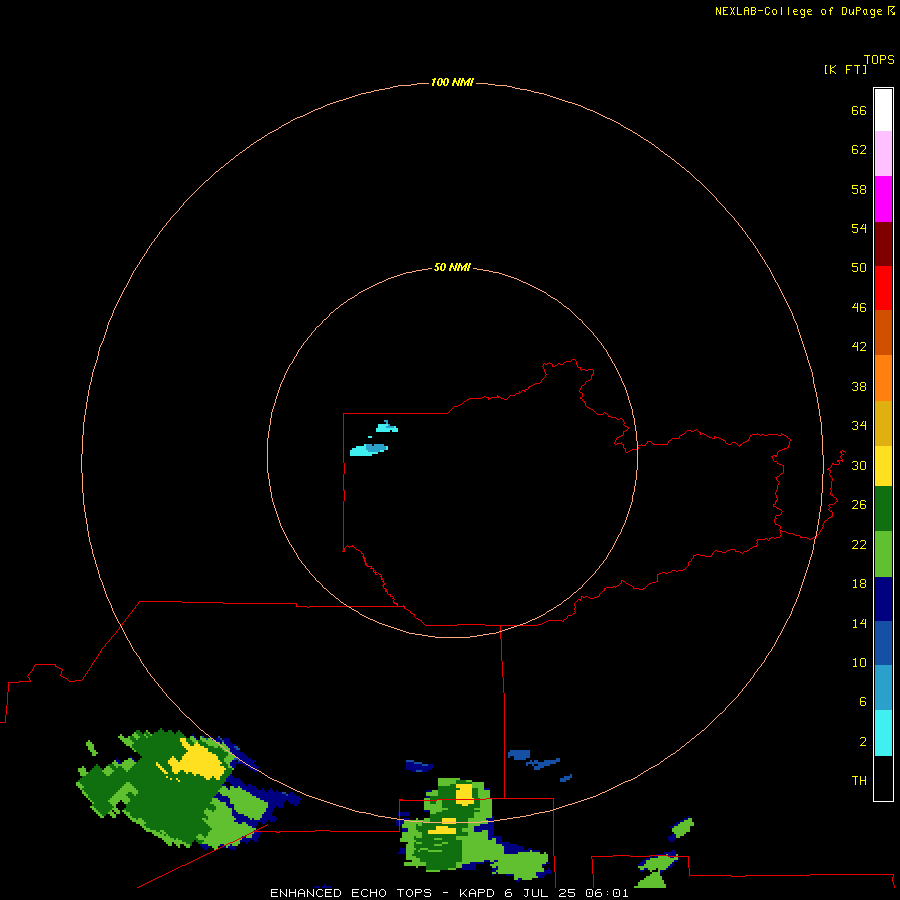Click the light green legend swatch

883,554
